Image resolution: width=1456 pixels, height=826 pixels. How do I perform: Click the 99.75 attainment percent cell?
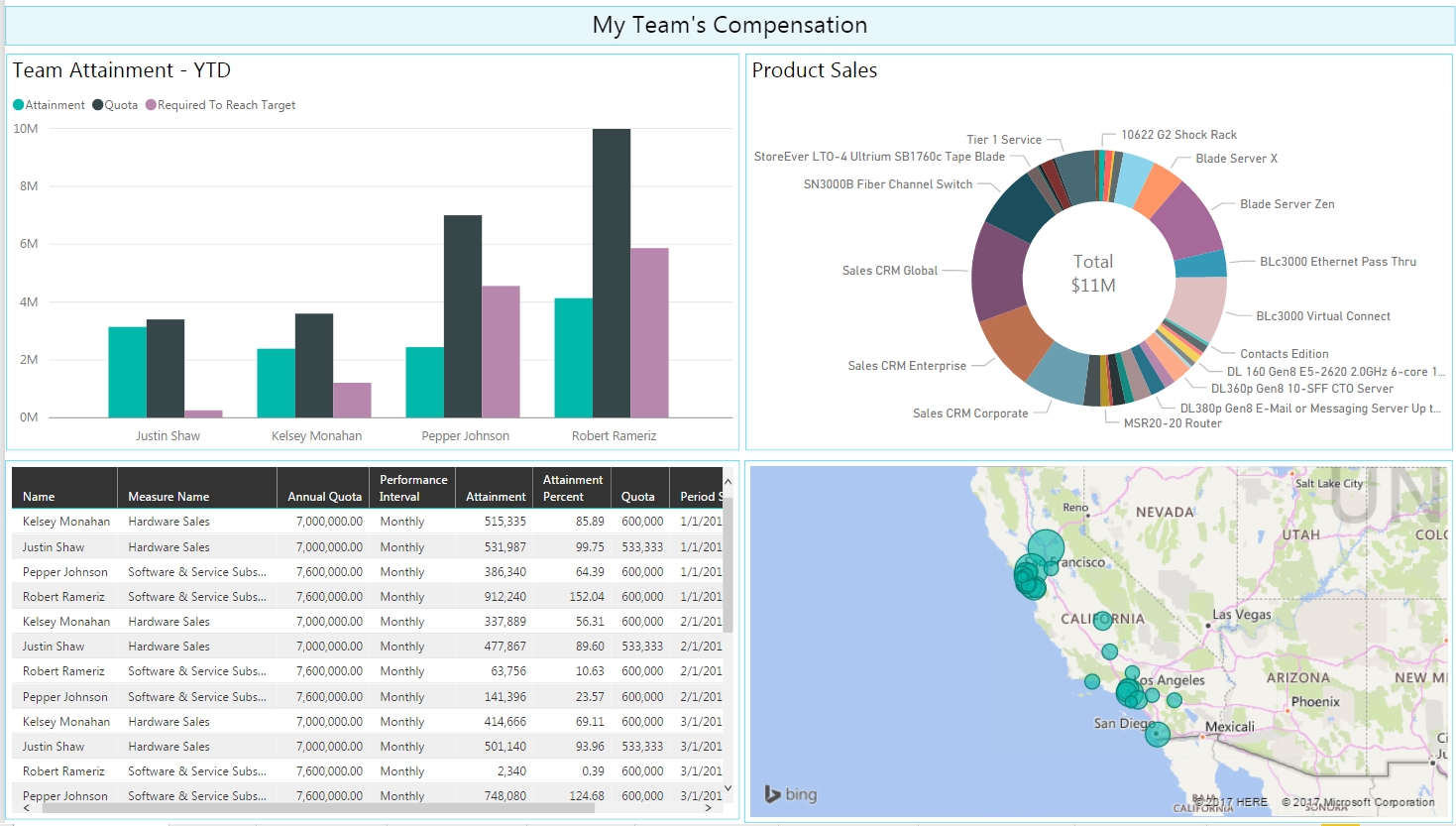(590, 547)
